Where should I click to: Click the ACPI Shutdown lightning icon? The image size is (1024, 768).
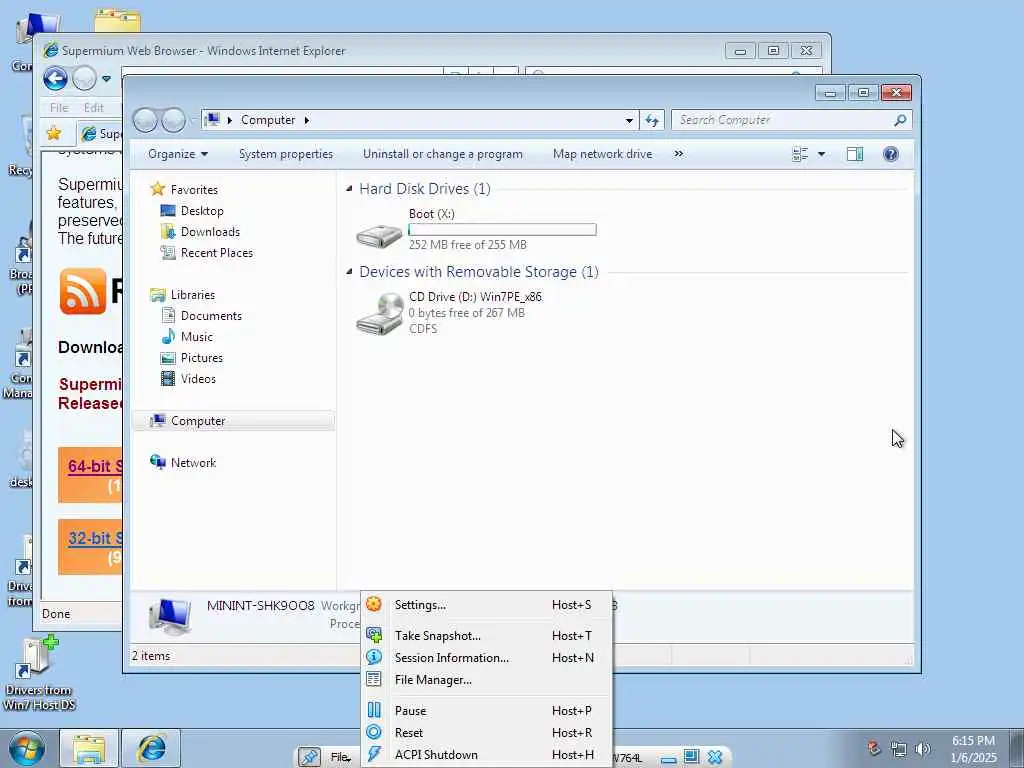click(374, 754)
